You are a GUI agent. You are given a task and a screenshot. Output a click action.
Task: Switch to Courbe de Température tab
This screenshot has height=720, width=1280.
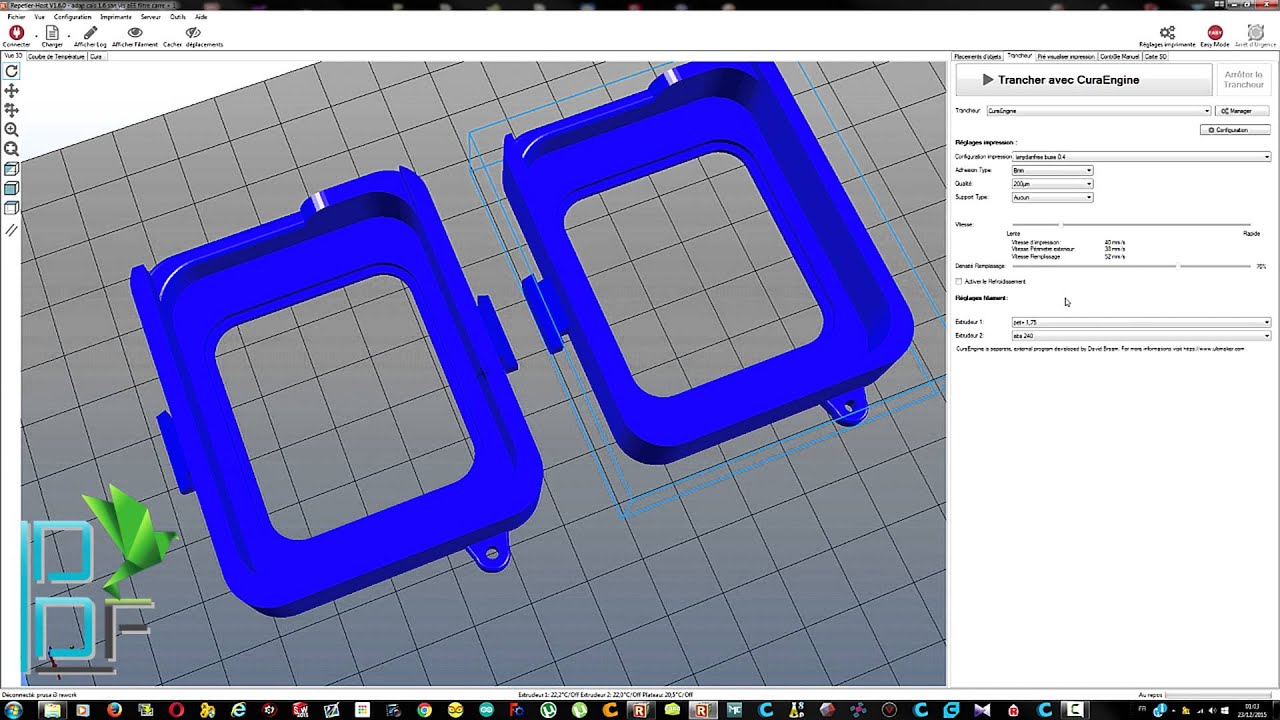[x=56, y=57]
